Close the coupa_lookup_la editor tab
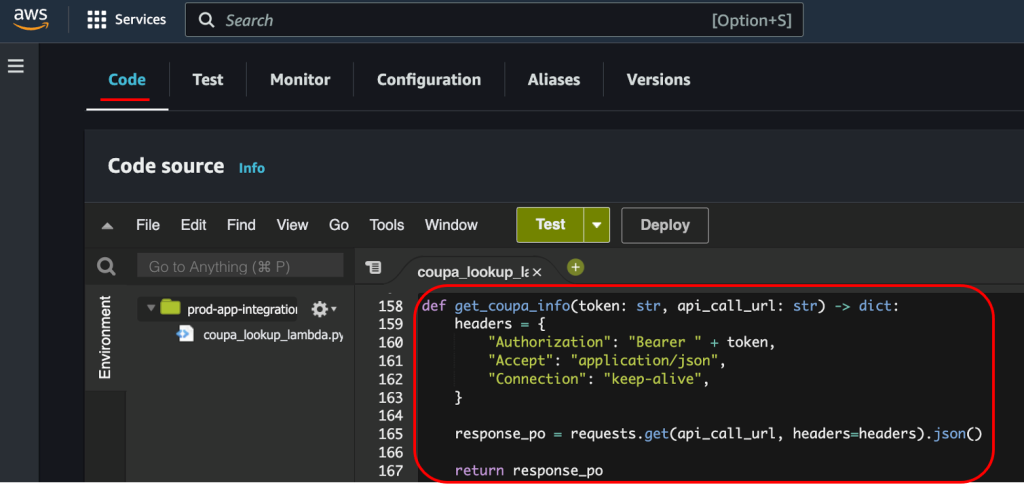1024x487 pixels. 537,272
